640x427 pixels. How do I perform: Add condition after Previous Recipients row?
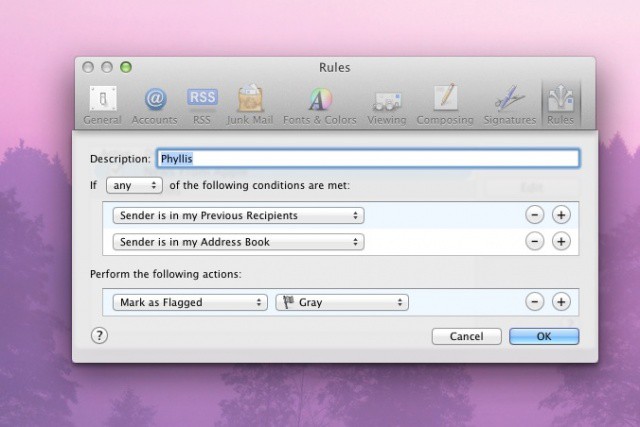click(561, 215)
